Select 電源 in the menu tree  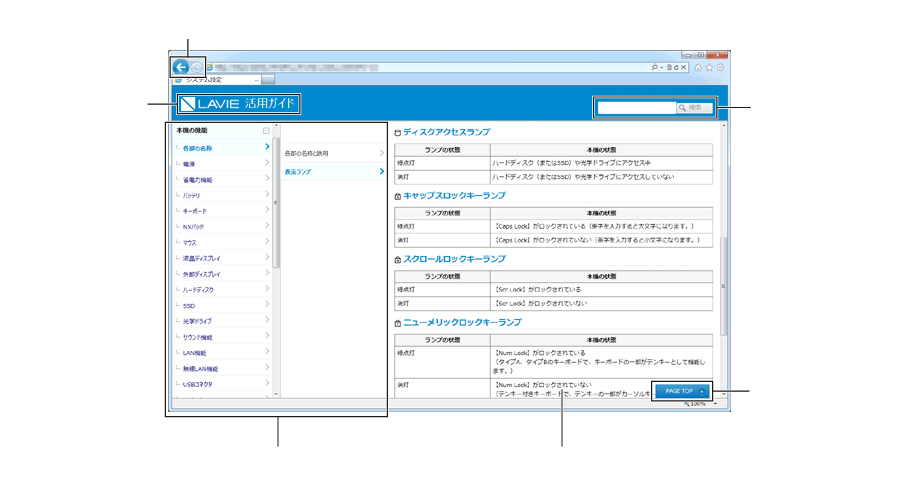189,164
